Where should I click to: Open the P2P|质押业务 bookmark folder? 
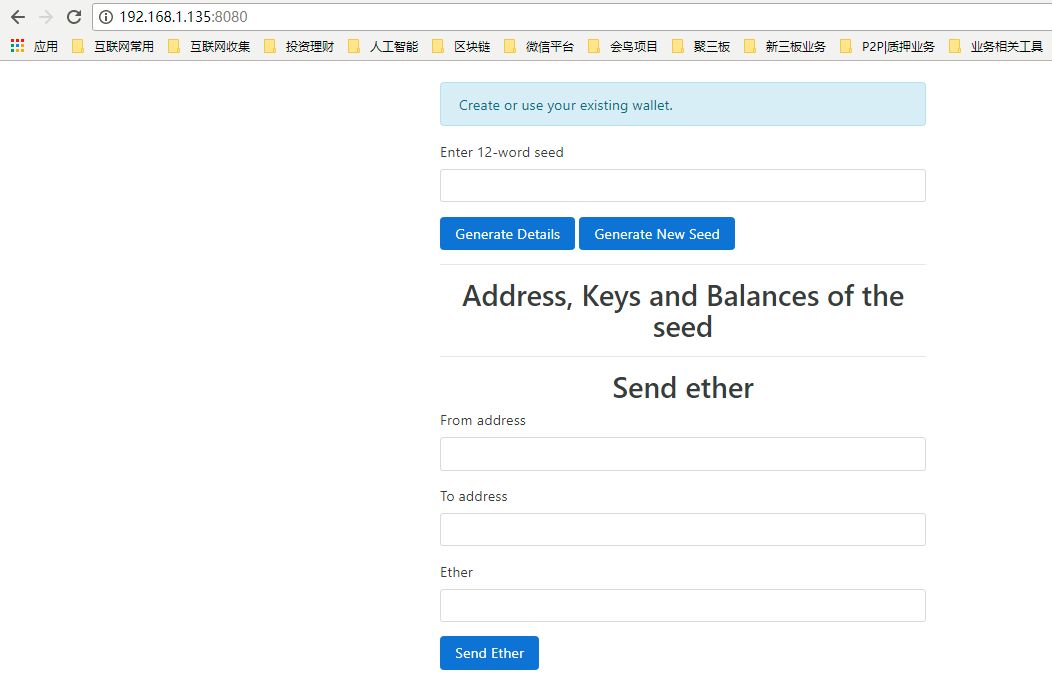887,46
